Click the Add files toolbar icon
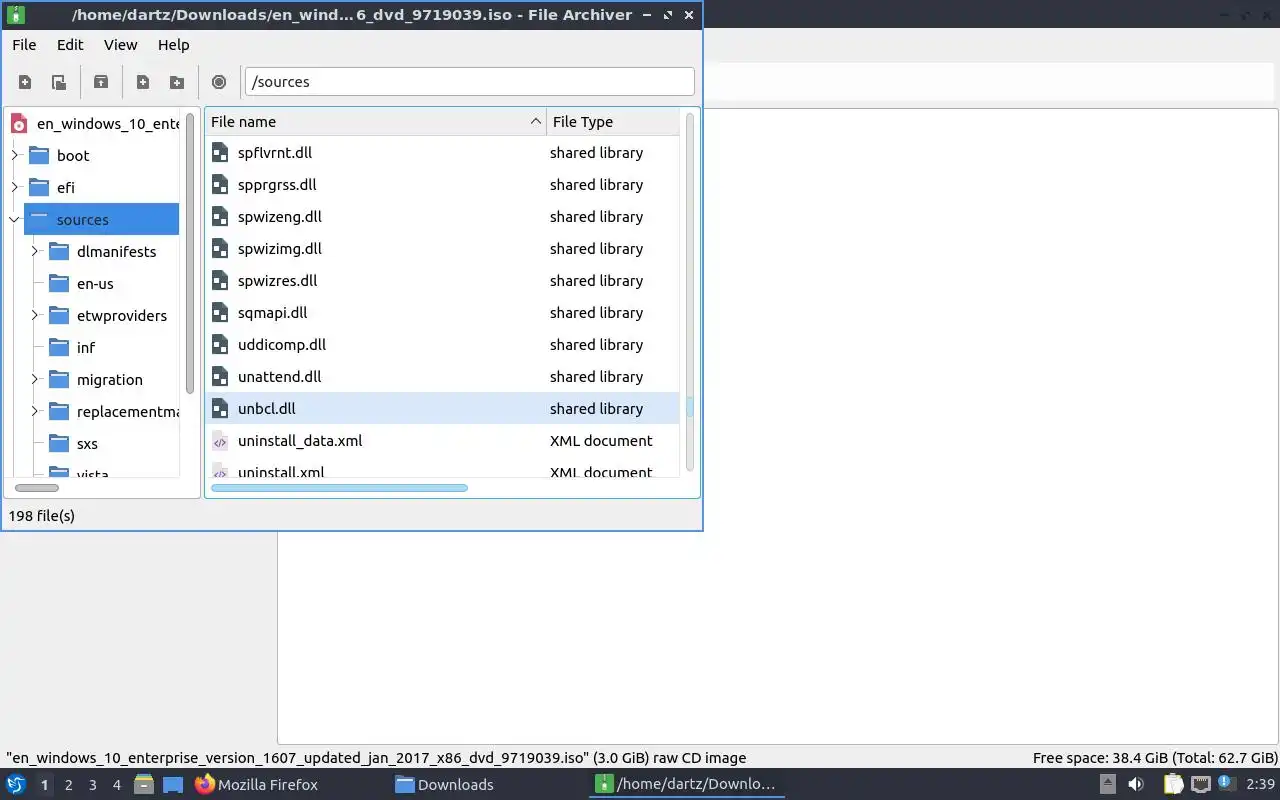The width and height of the screenshot is (1280, 800). (143, 82)
